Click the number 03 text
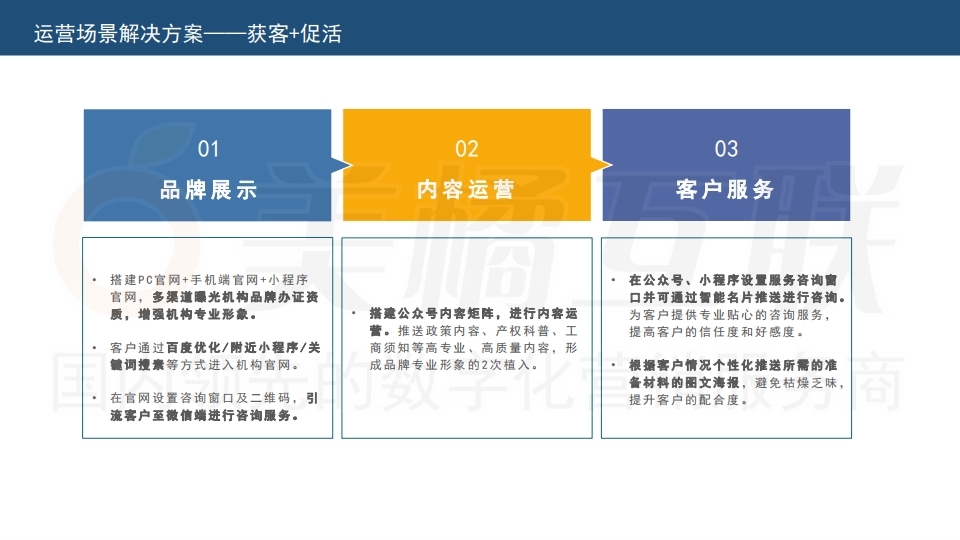 (x=726, y=149)
